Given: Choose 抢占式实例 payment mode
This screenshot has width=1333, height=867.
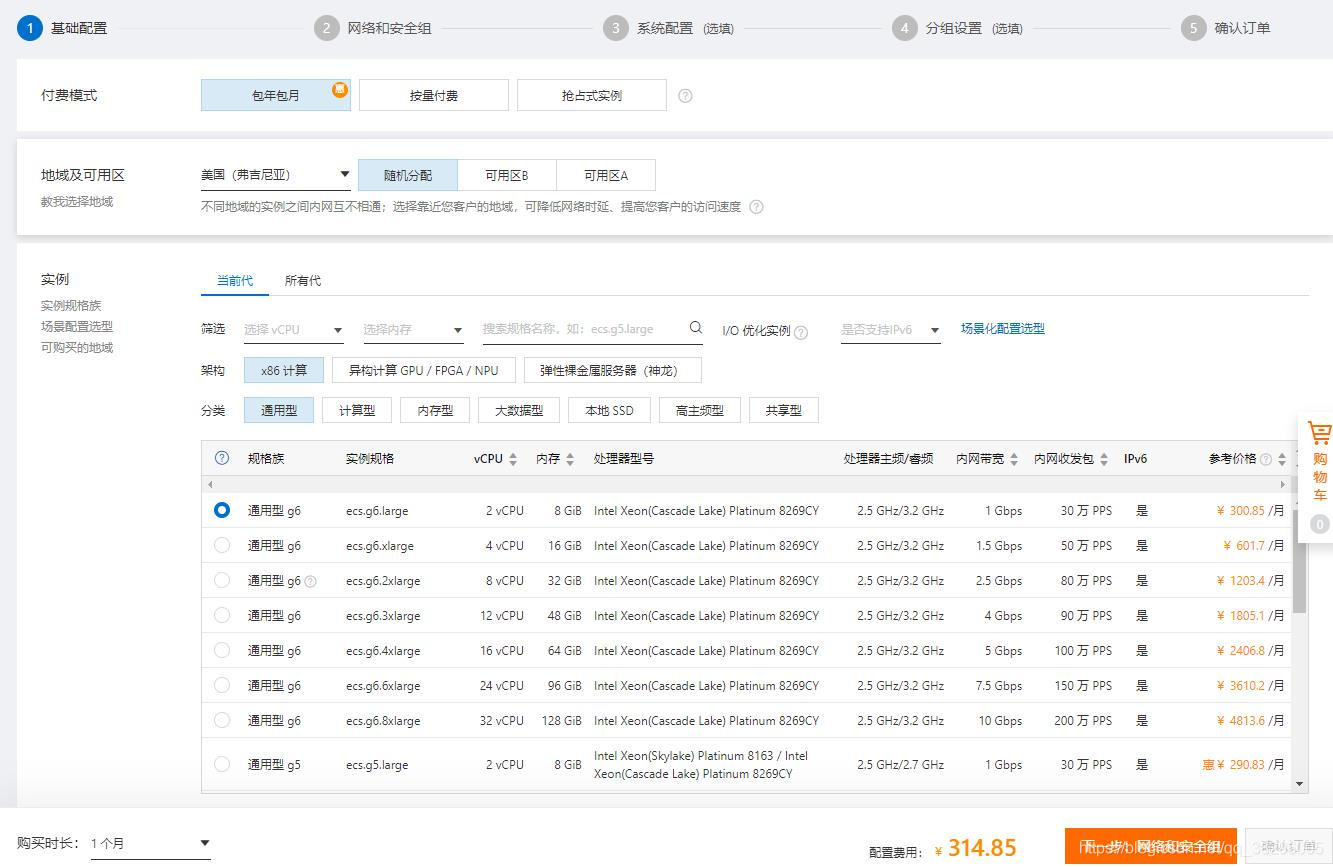Looking at the screenshot, I should (x=592, y=95).
